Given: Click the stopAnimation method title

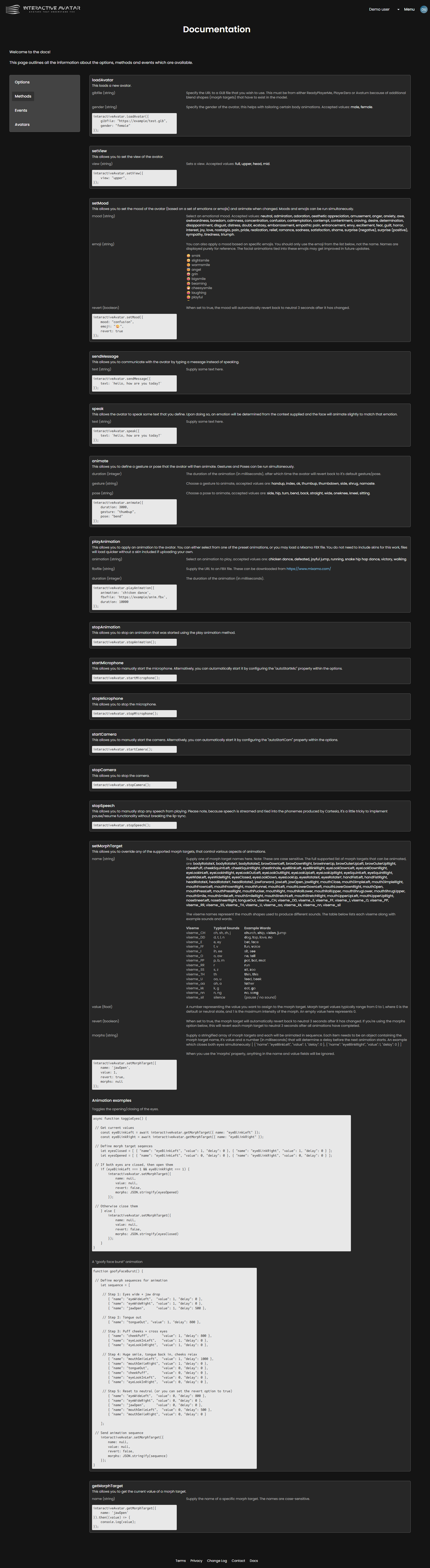Looking at the screenshot, I should 106,627.
